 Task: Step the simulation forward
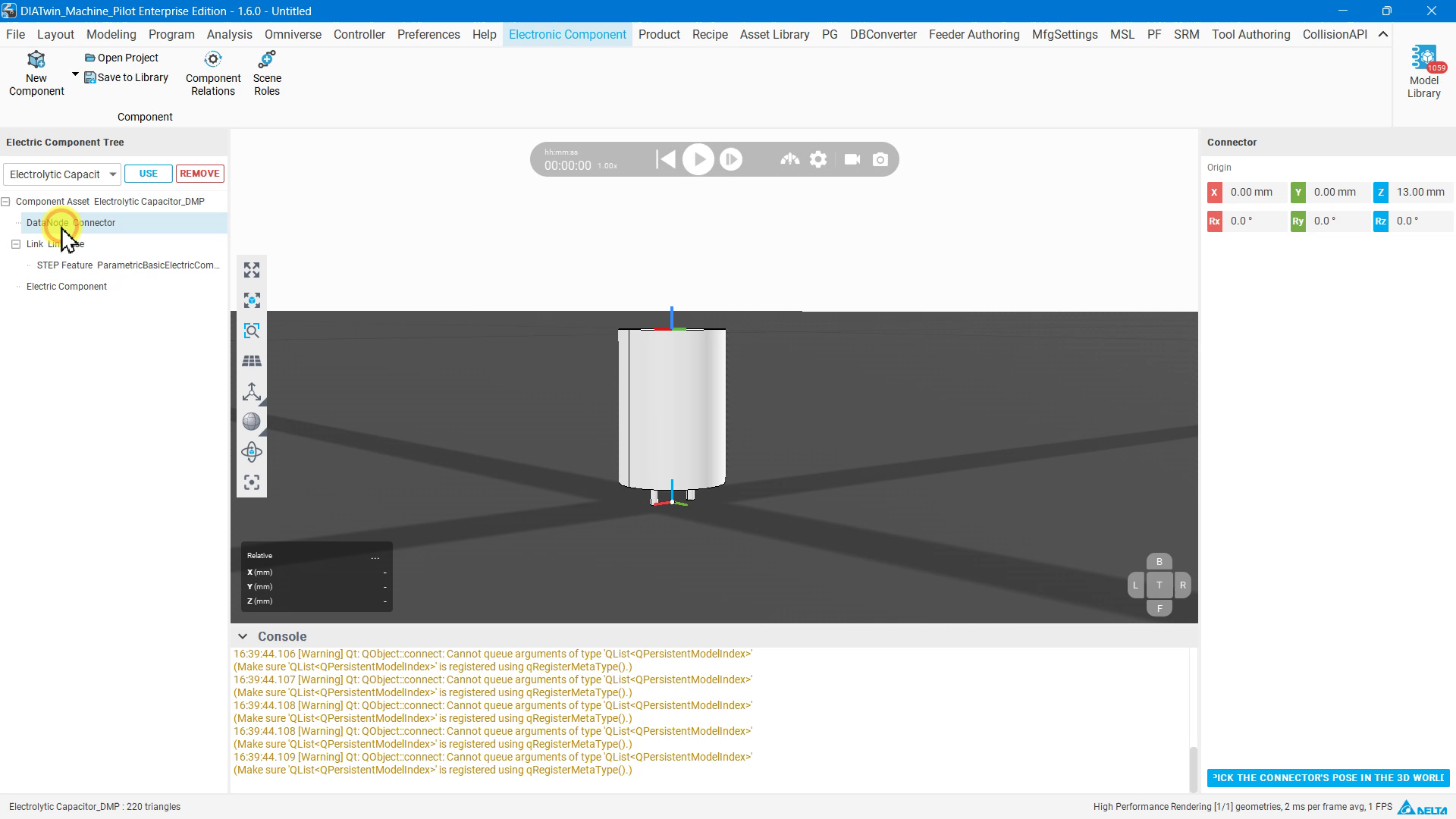click(731, 159)
